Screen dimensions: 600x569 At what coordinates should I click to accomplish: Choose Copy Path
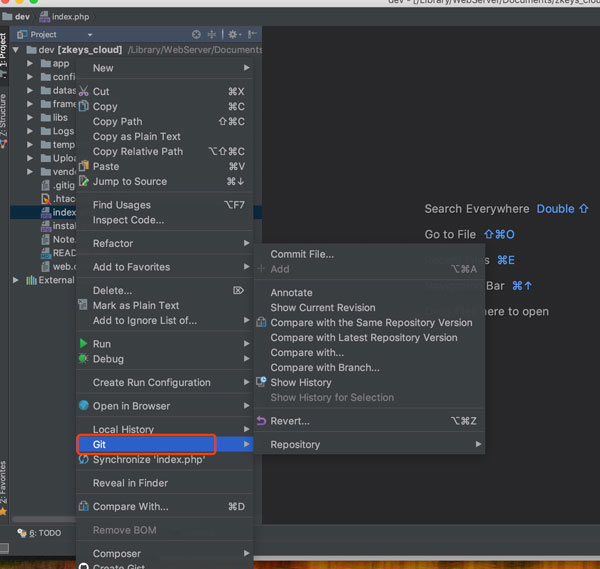pyautogui.click(x=165, y=121)
